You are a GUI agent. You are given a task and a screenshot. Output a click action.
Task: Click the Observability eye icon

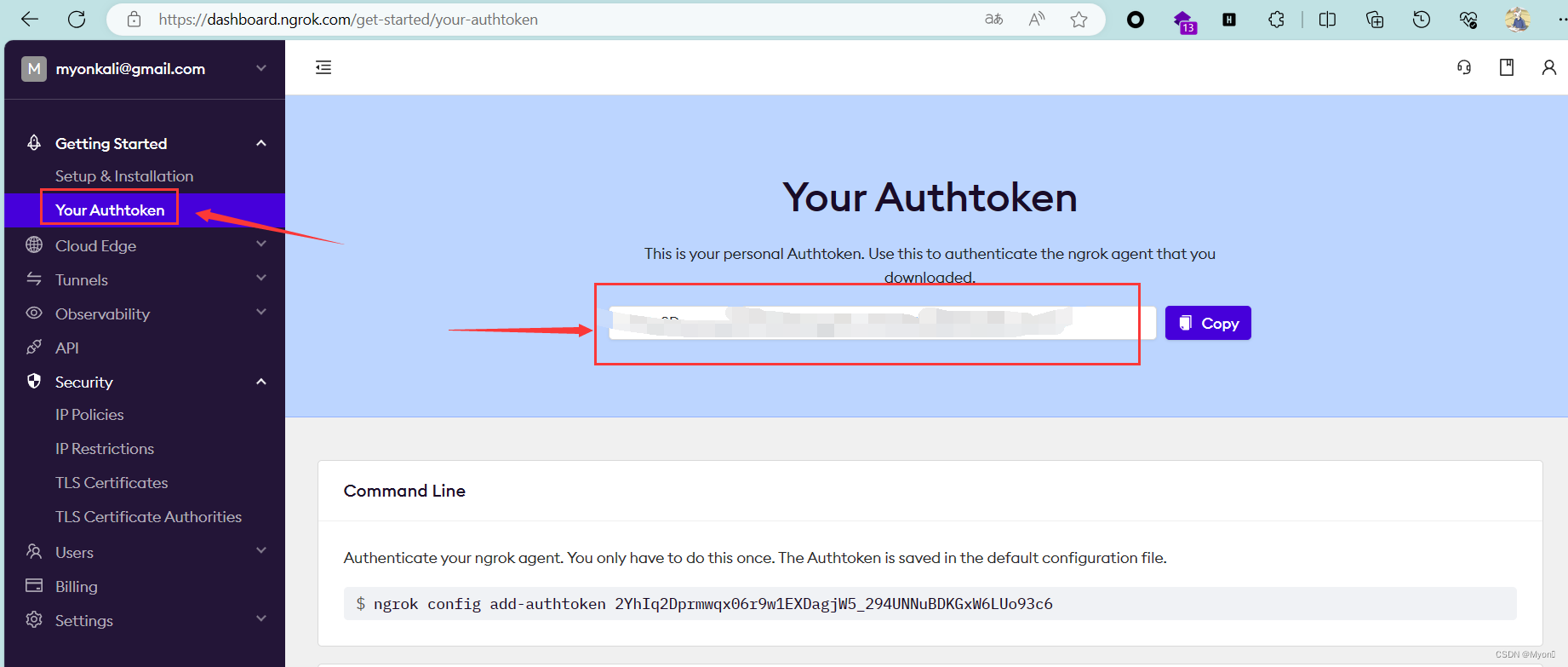click(34, 313)
